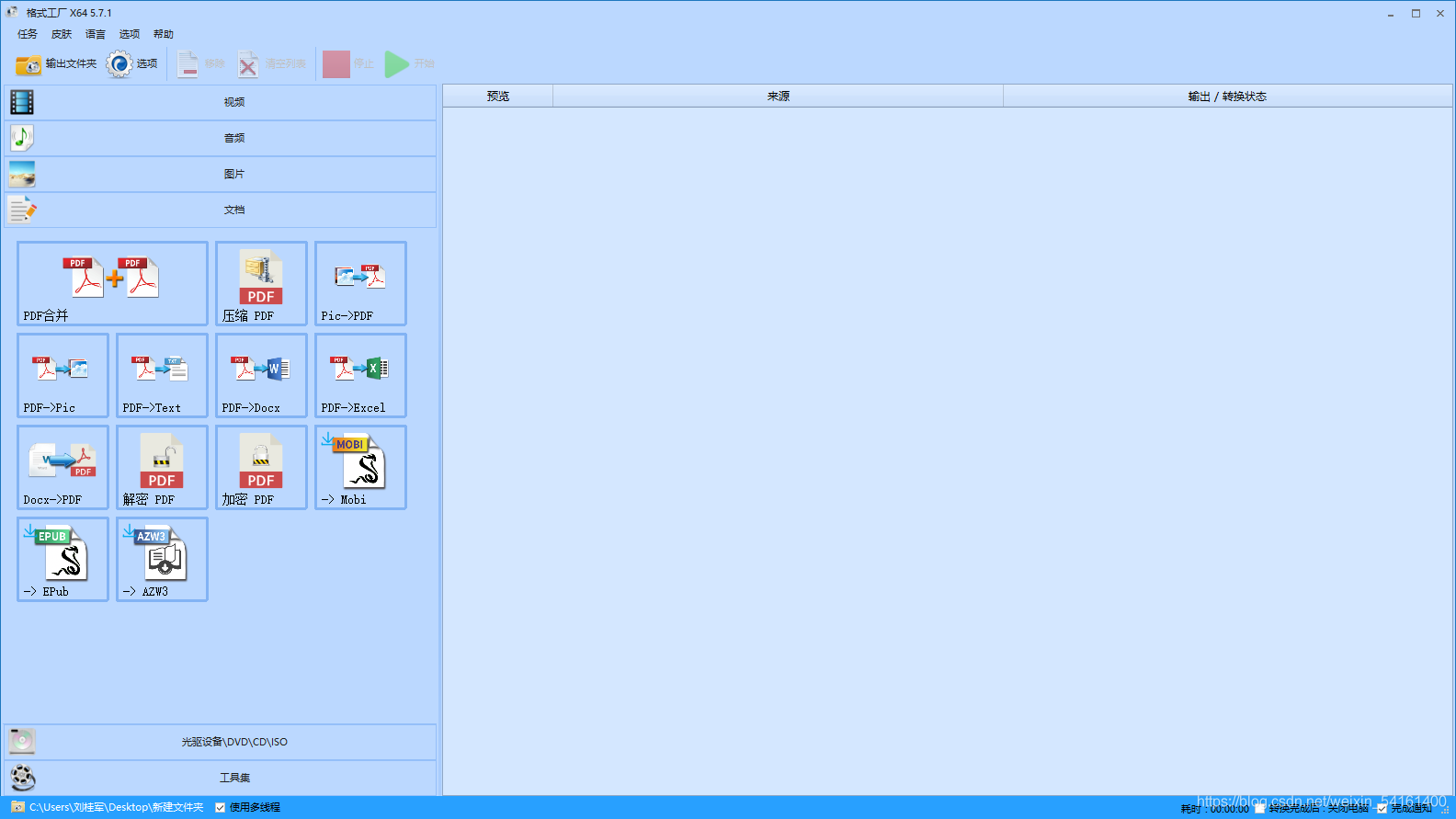Open the 加密 PDF encrypt tool
The width and height of the screenshot is (1456, 819).
[x=261, y=467]
